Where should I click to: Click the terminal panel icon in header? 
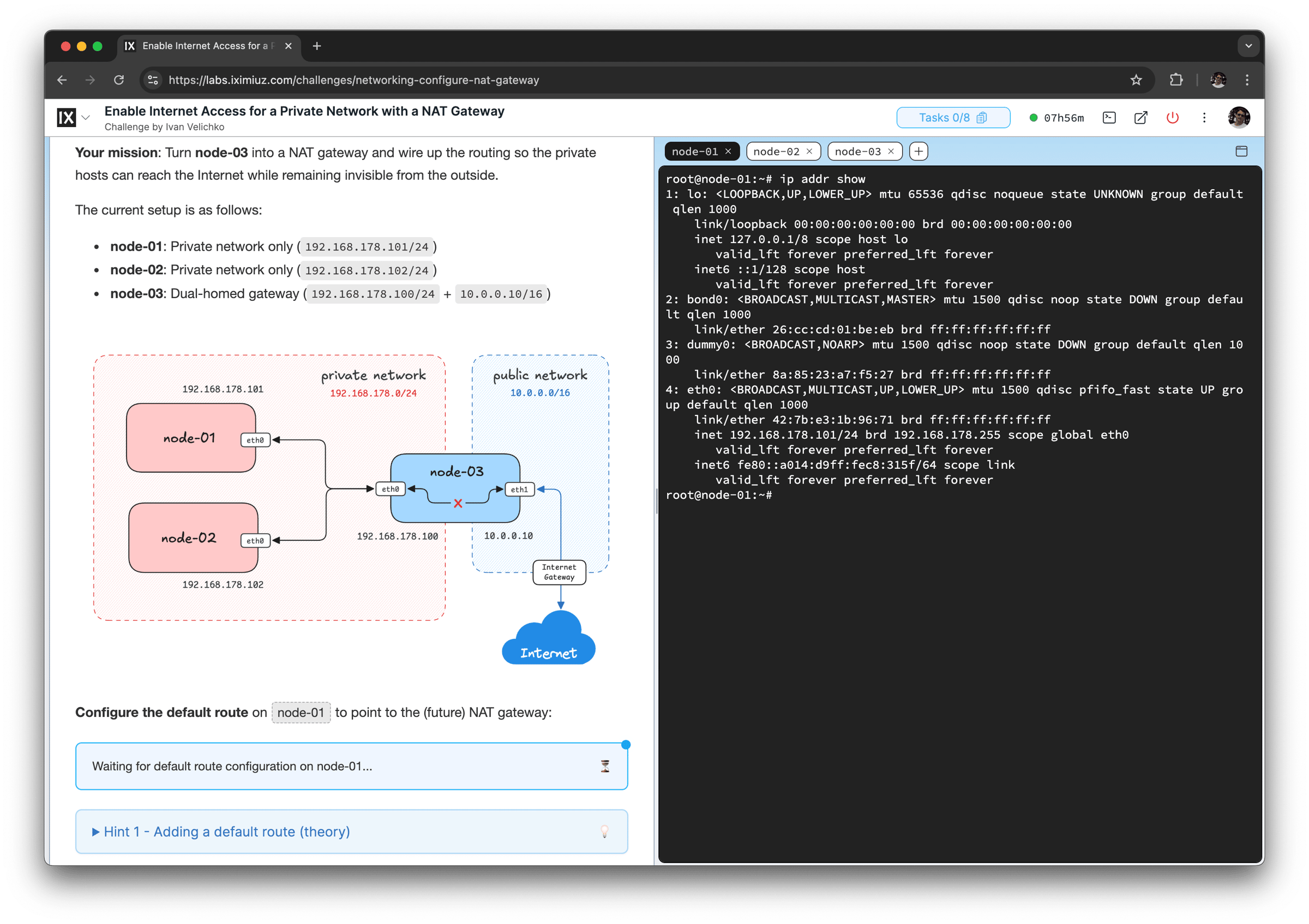(x=1109, y=118)
